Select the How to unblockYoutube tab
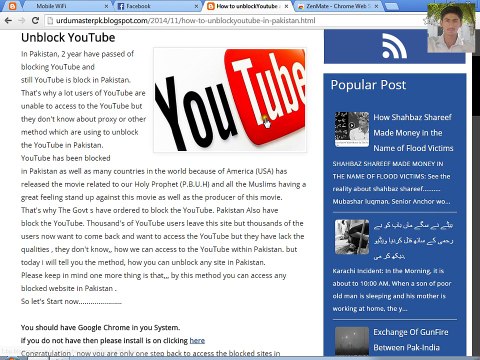The width and height of the screenshot is (480, 360). 247,6
